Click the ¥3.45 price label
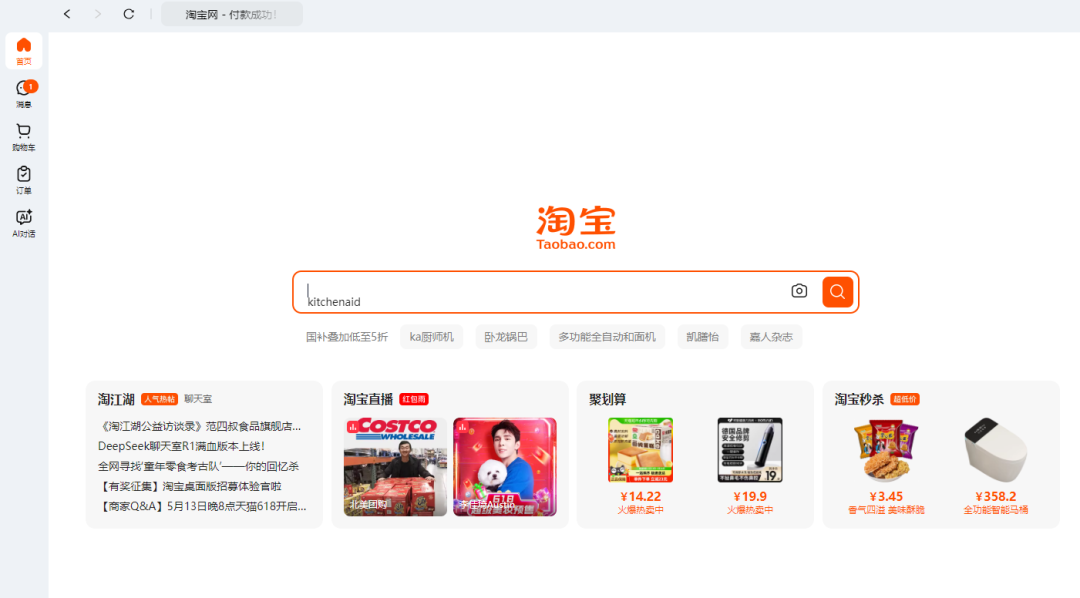 [x=886, y=497]
